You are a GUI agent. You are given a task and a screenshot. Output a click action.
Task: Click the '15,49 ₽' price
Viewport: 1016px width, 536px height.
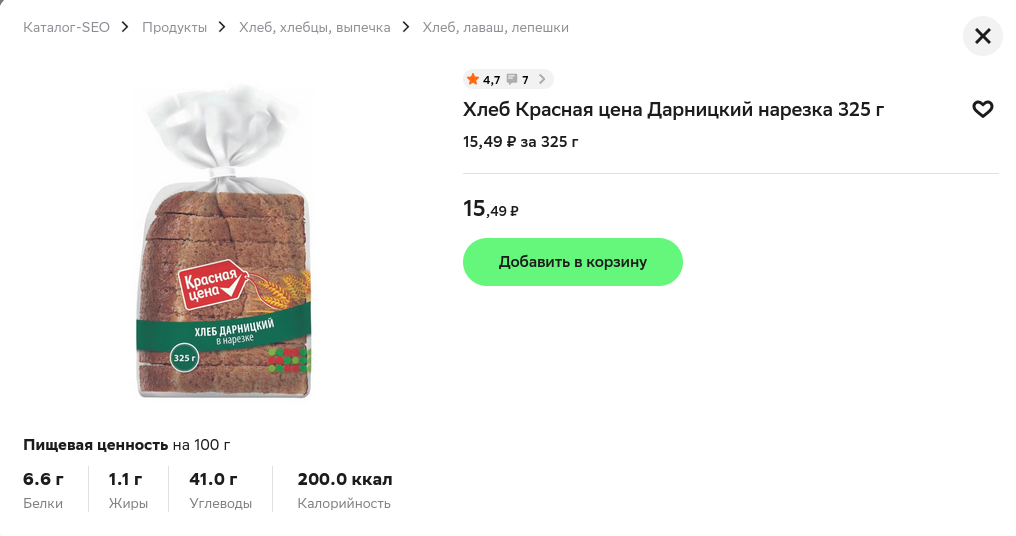tap(491, 209)
